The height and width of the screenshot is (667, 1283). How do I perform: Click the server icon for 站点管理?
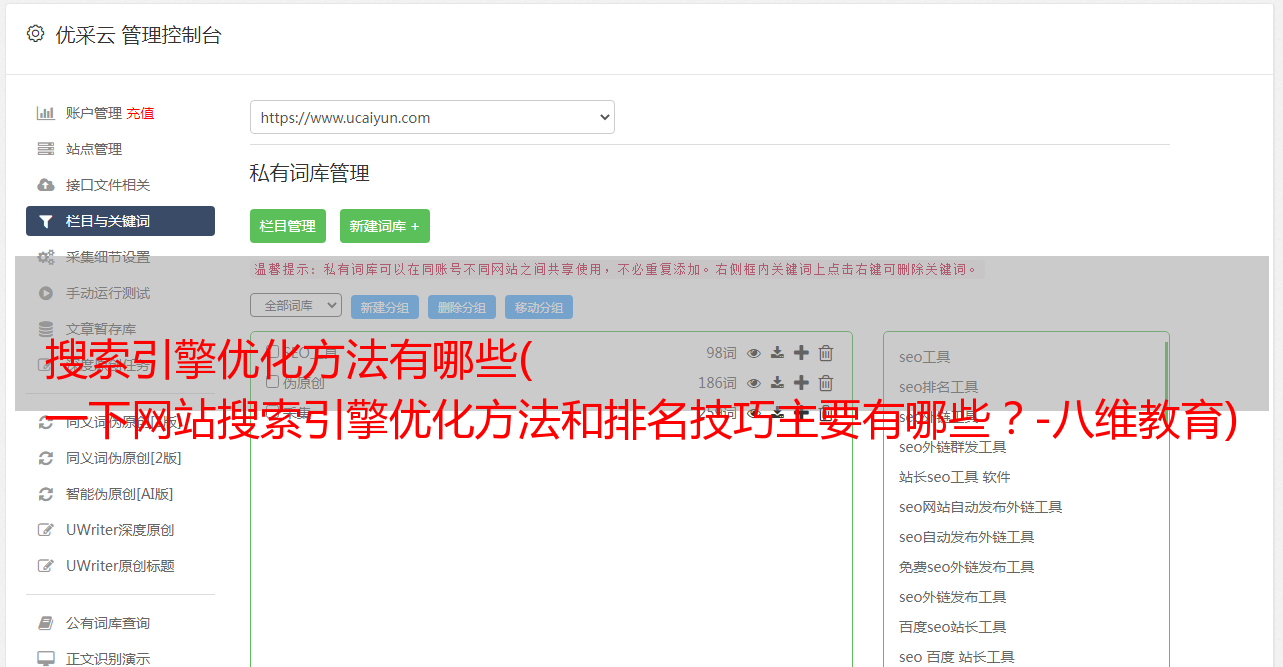[45, 149]
